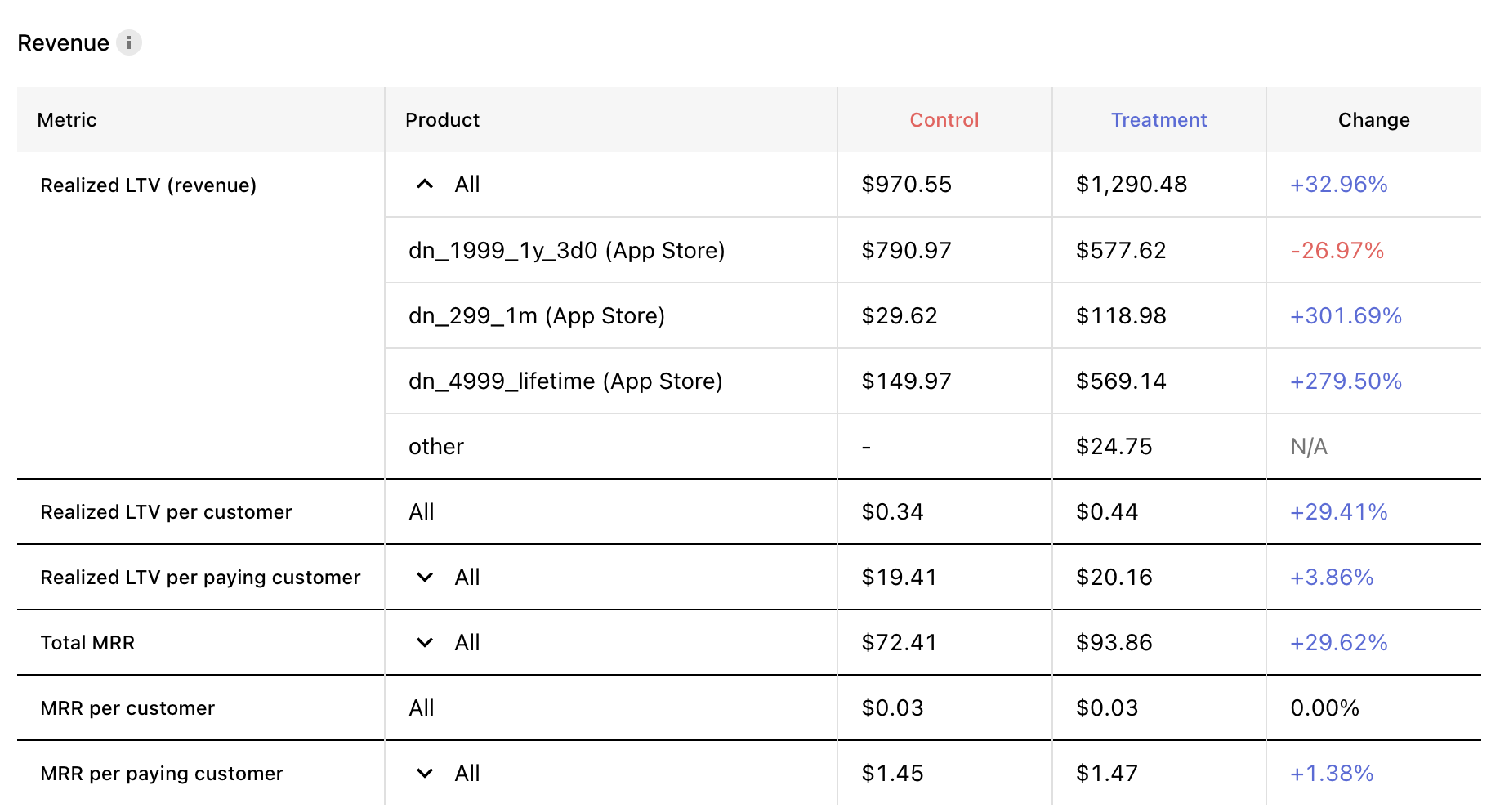Expand MRR per paying customer breakdown
This screenshot has height=812, width=1500.
pos(425,773)
